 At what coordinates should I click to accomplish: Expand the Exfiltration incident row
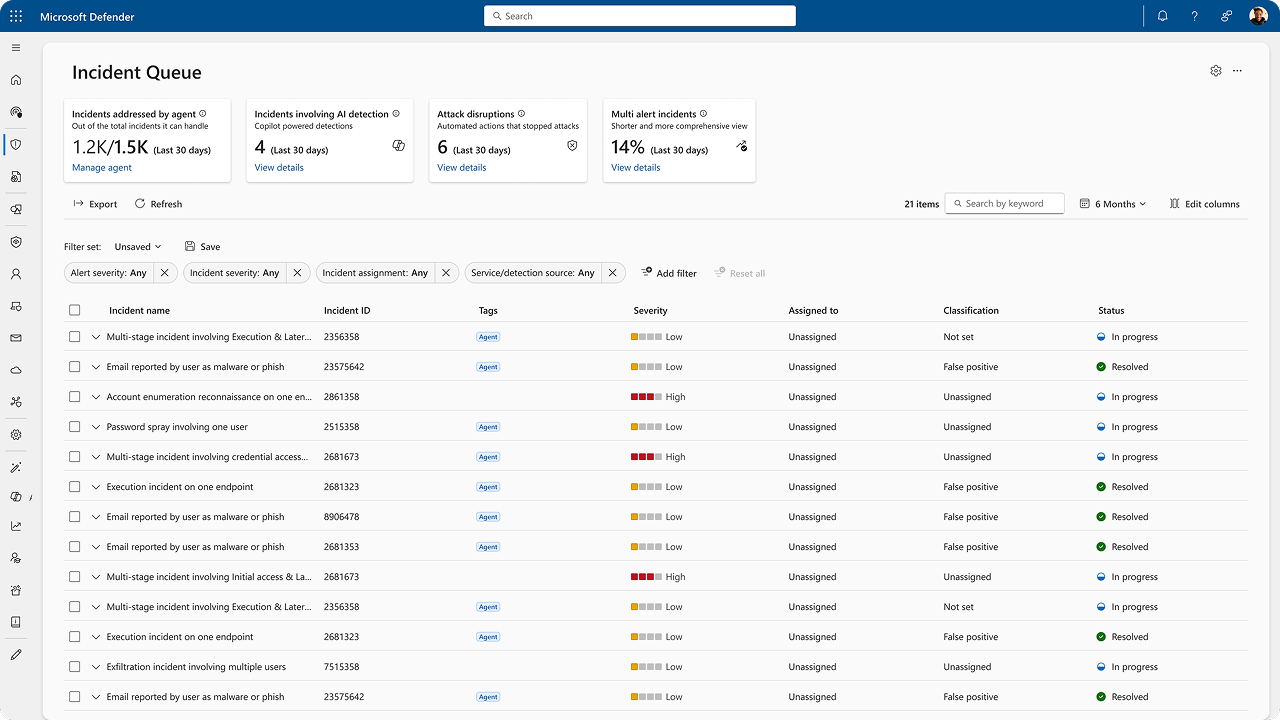[96, 667]
